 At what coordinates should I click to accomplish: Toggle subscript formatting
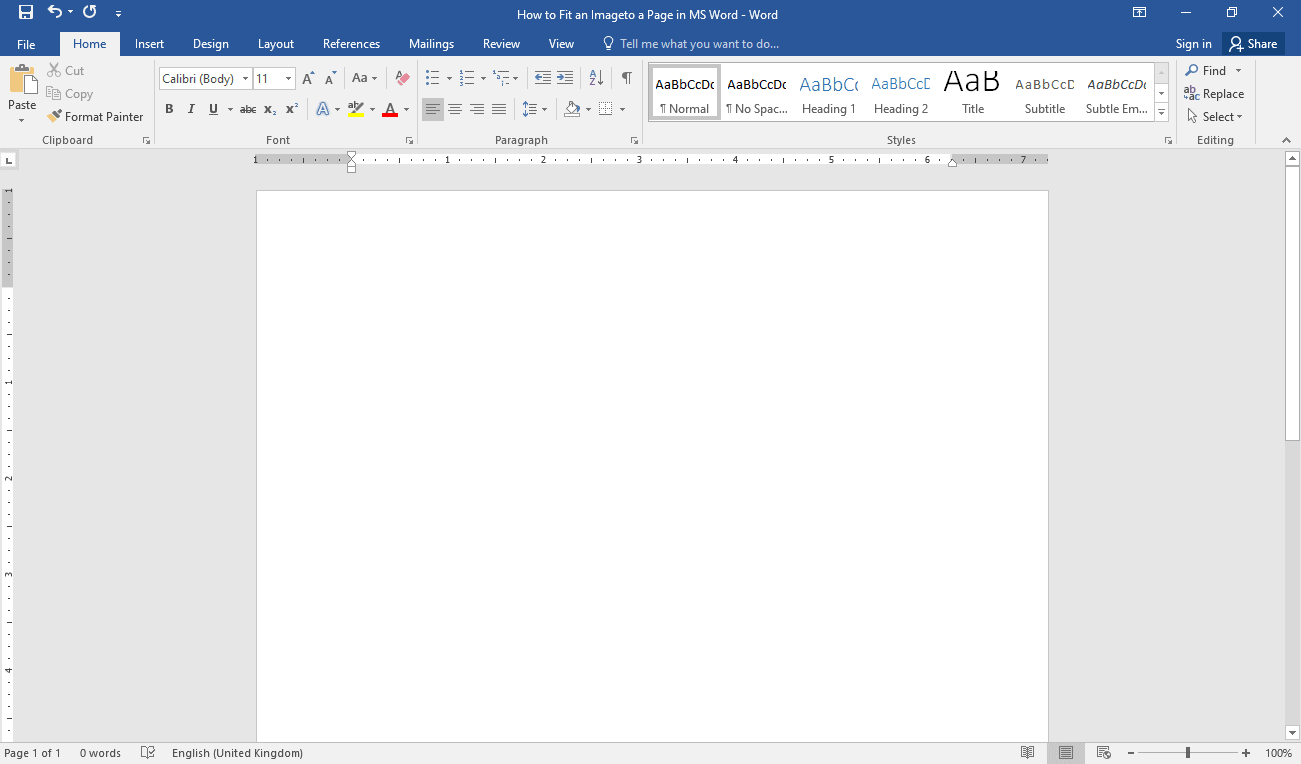coord(268,109)
